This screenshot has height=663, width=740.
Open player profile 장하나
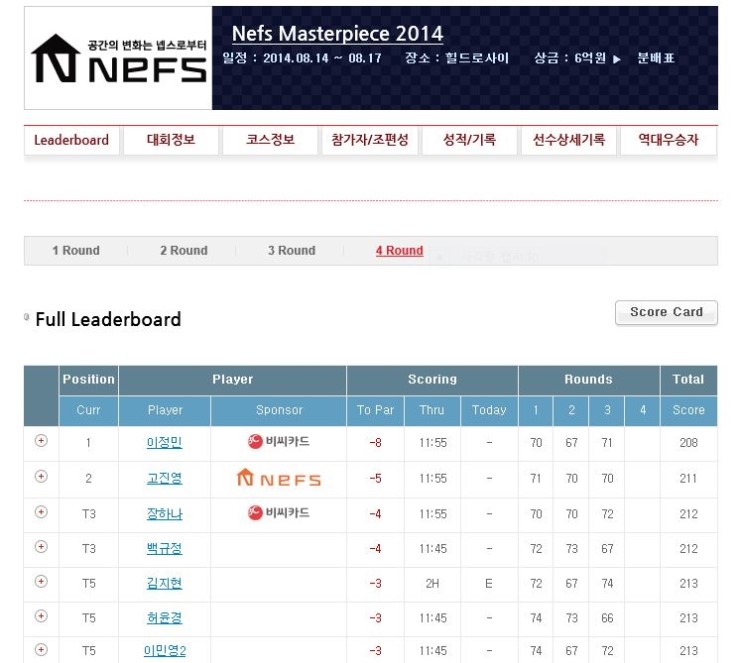tap(164, 514)
